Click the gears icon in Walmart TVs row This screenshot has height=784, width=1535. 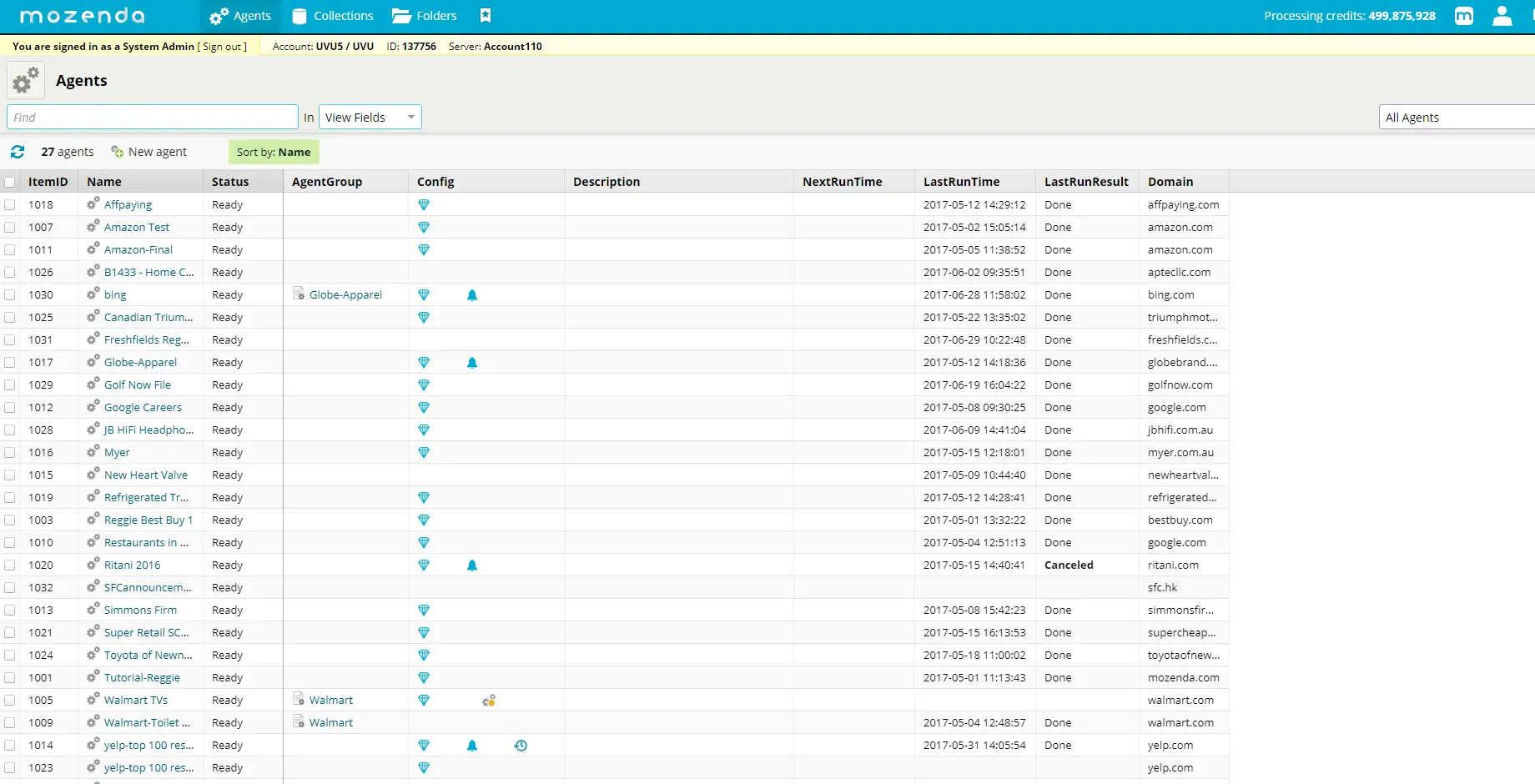489,701
